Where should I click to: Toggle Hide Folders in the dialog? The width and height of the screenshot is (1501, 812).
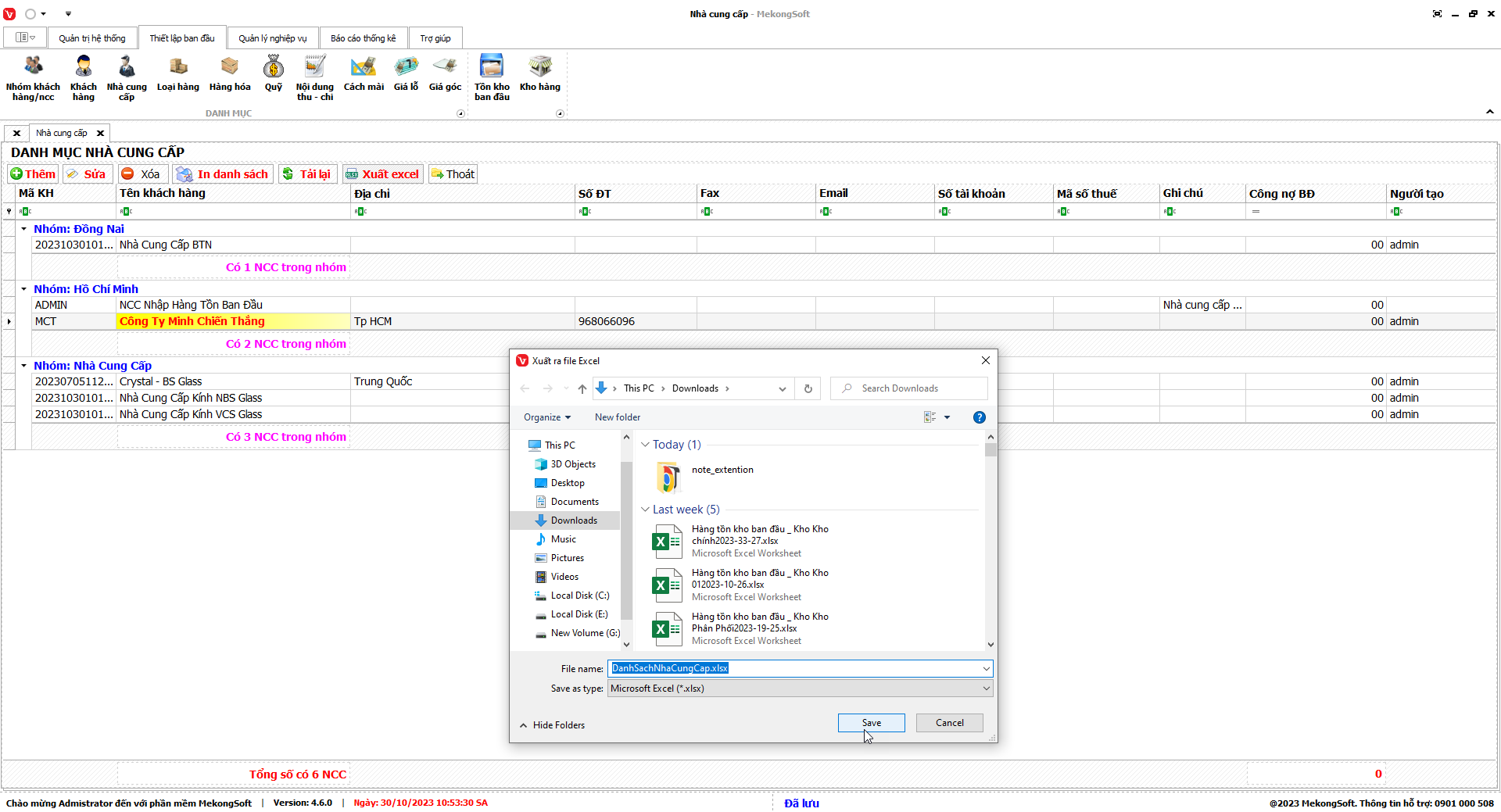pyautogui.click(x=552, y=725)
